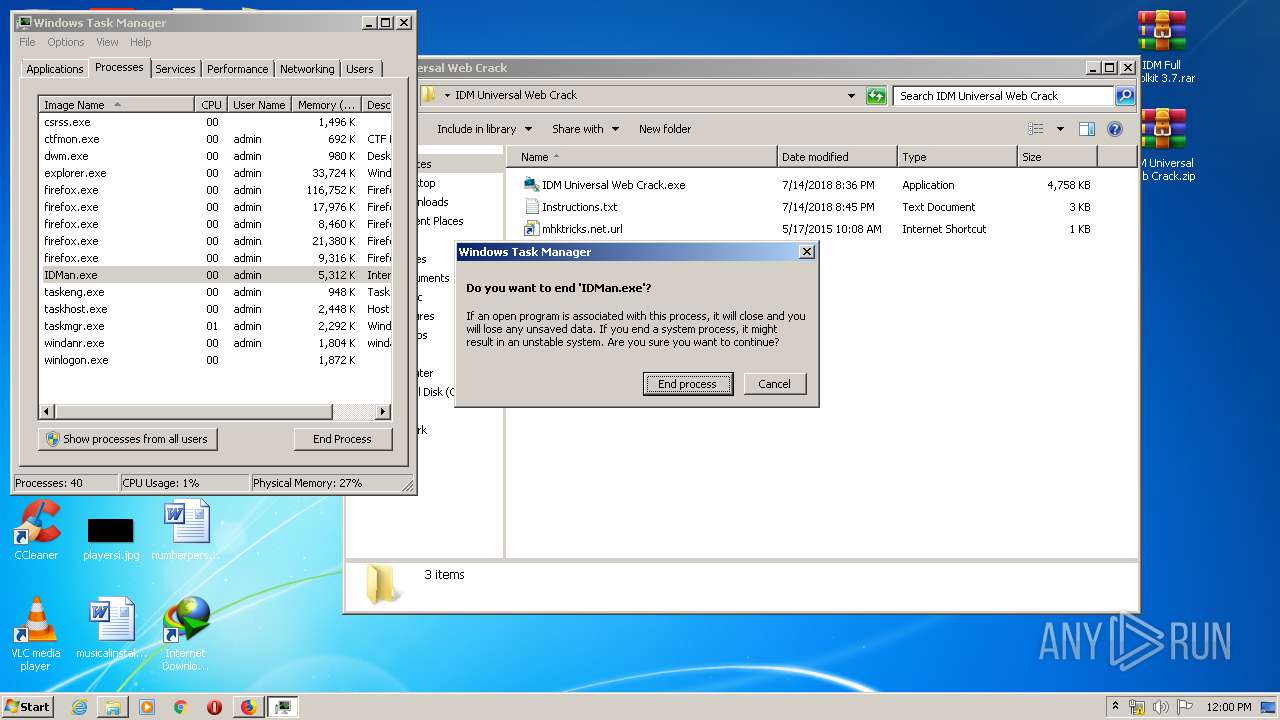Sort Explorer files by Date modified column
This screenshot has height=720, width=1280.
tap(837, 157)
